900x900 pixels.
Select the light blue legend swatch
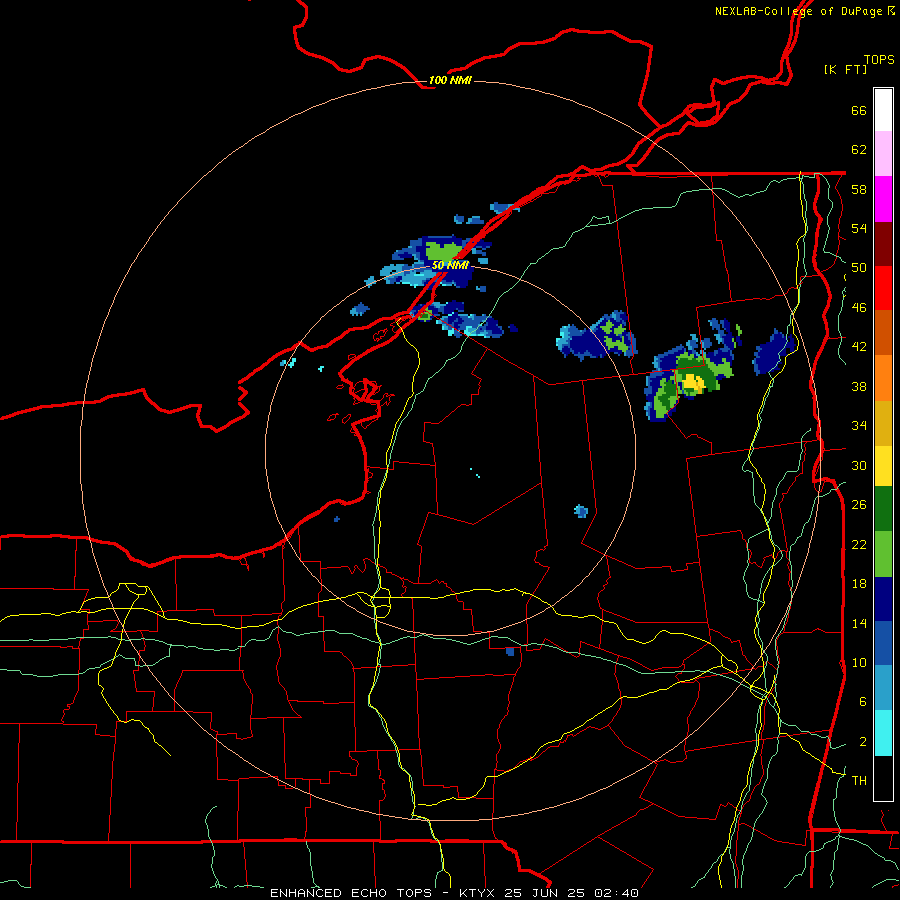[x=883, y=688]
